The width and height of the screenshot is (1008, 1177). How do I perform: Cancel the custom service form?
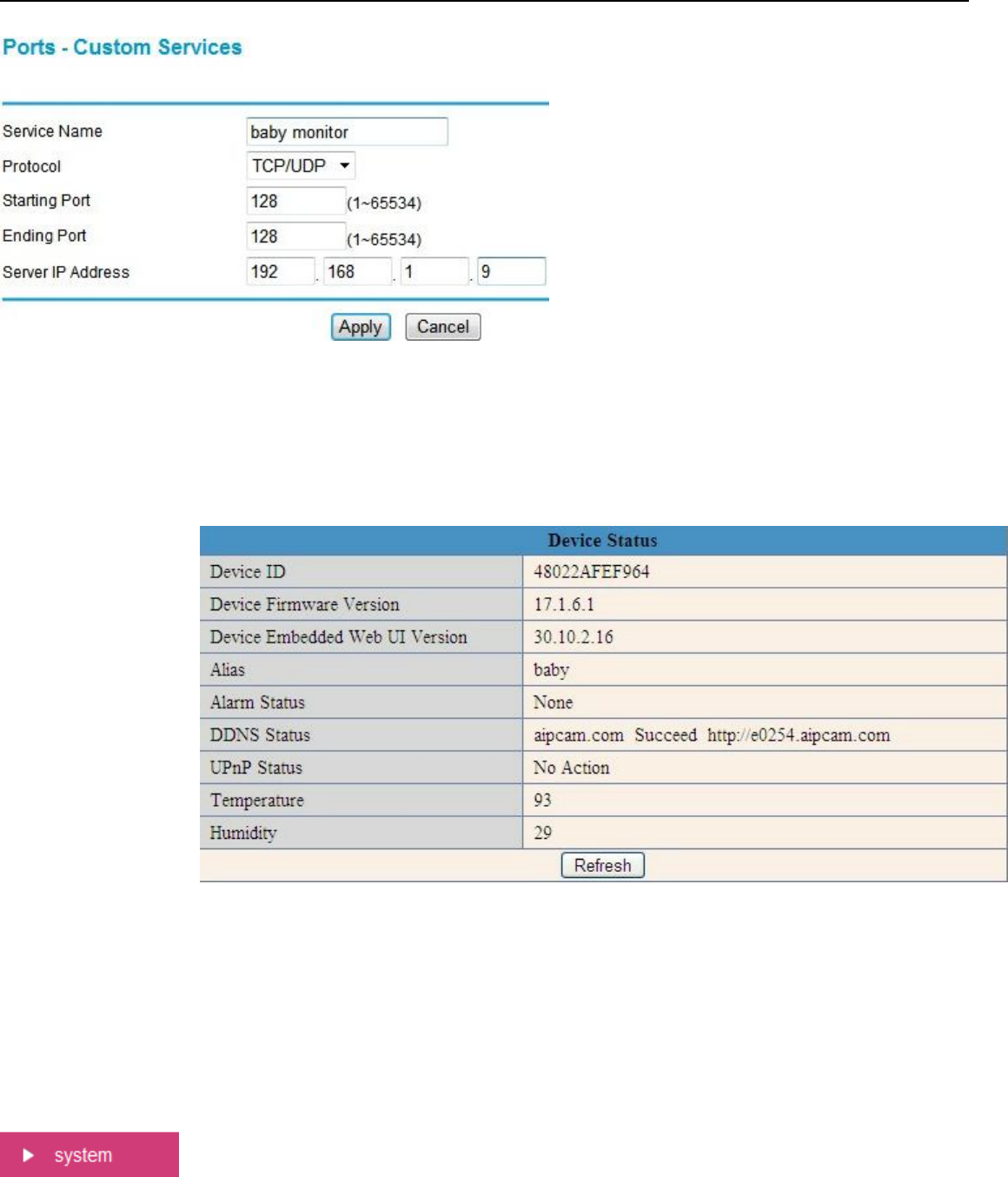[x=443, y=327]
